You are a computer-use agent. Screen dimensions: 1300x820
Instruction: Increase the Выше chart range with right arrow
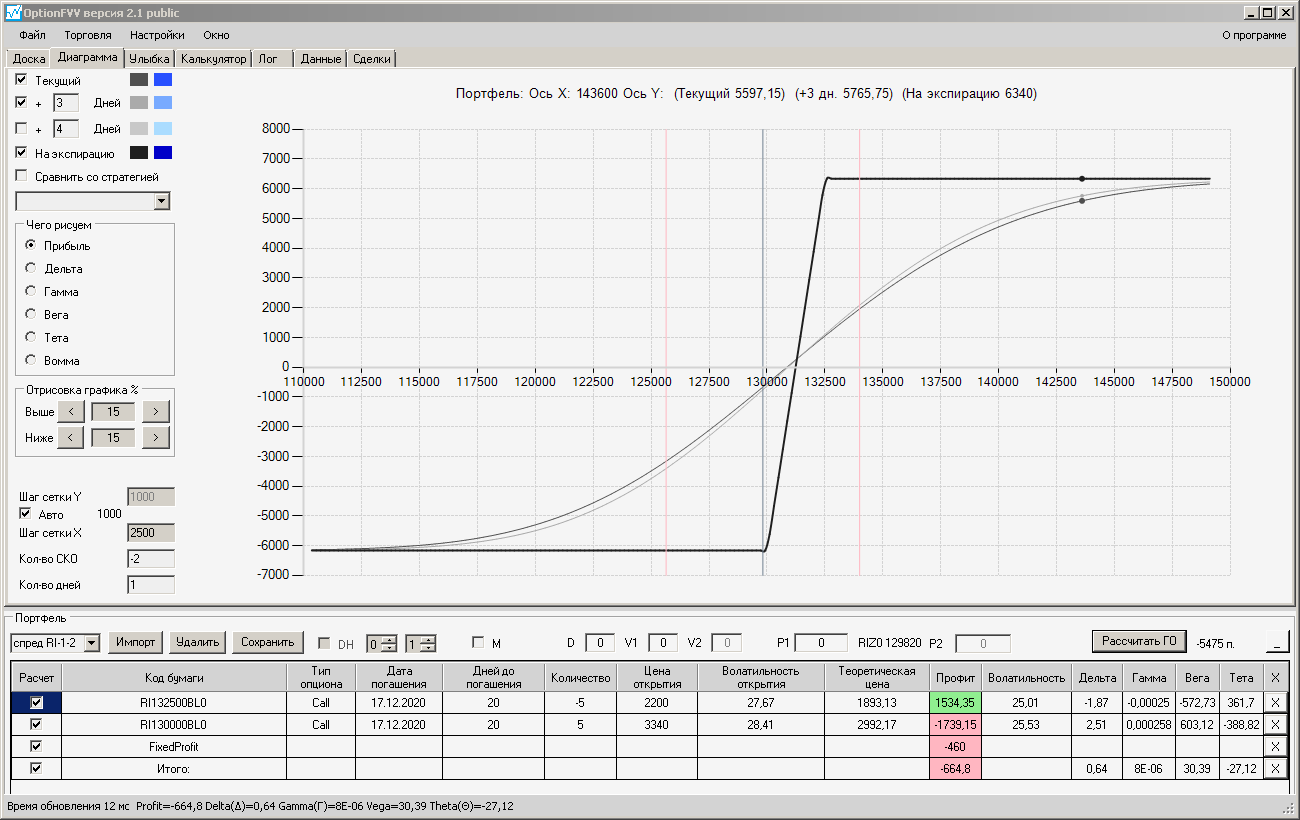pyautogui.click(x=156, y=411)
